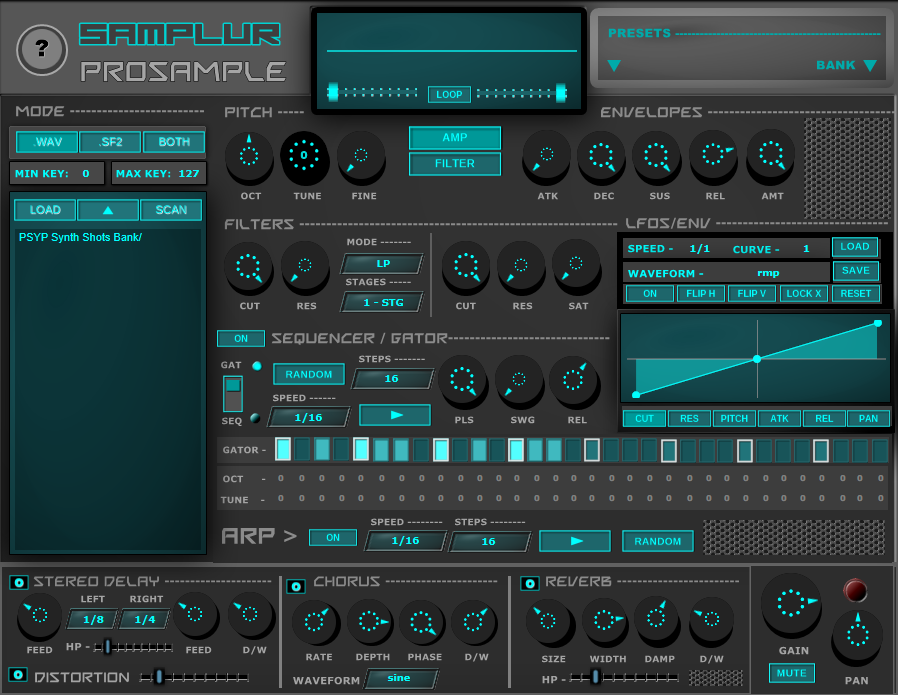Image resolution: width=898 pixels, height=695 pixels.
Task: Open help with the question mark button
Action: [x=42, y=50]
